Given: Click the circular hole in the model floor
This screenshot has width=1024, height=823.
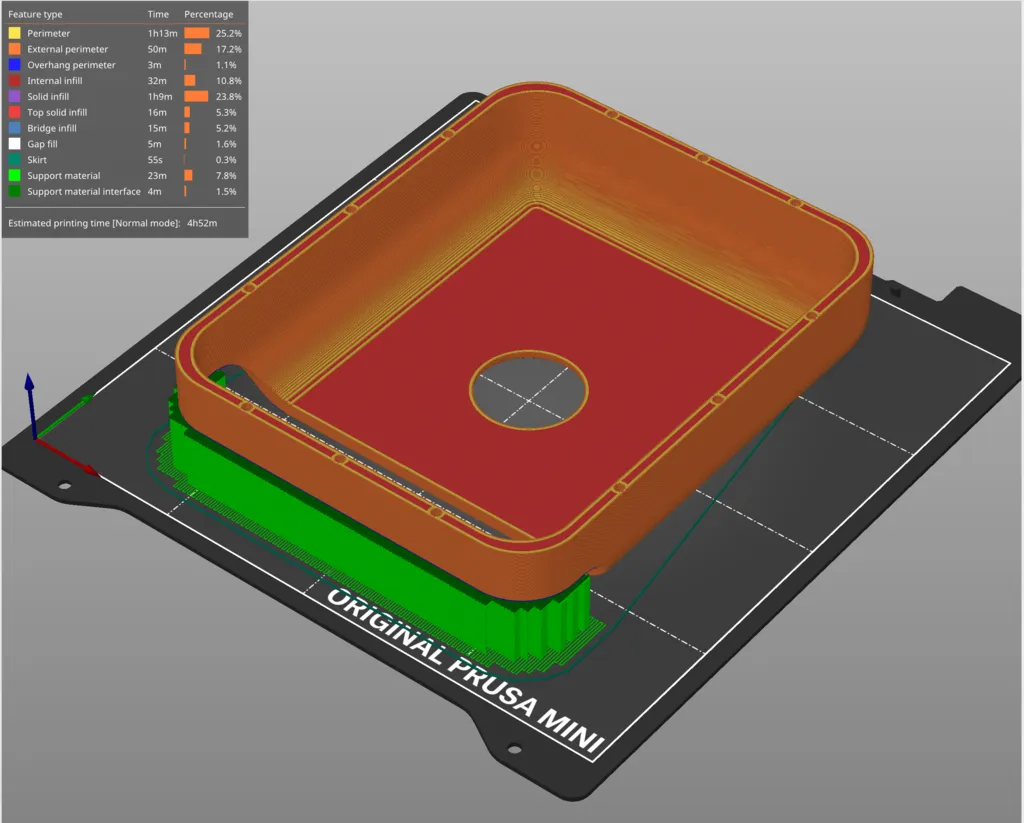Looking at the screenshot, I should 528,391.
